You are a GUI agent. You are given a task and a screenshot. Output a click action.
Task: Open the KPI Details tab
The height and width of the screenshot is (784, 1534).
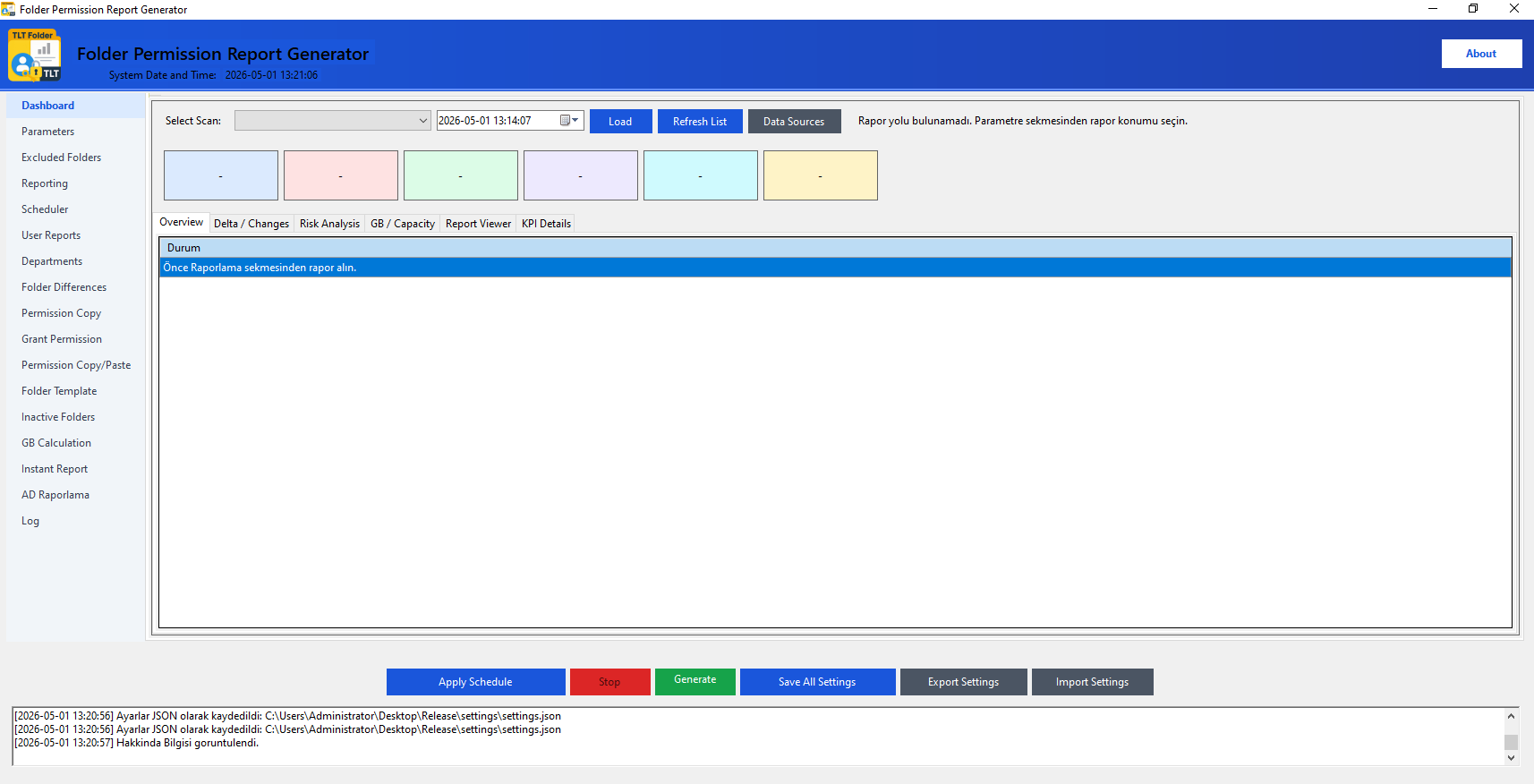coord(546,224)
